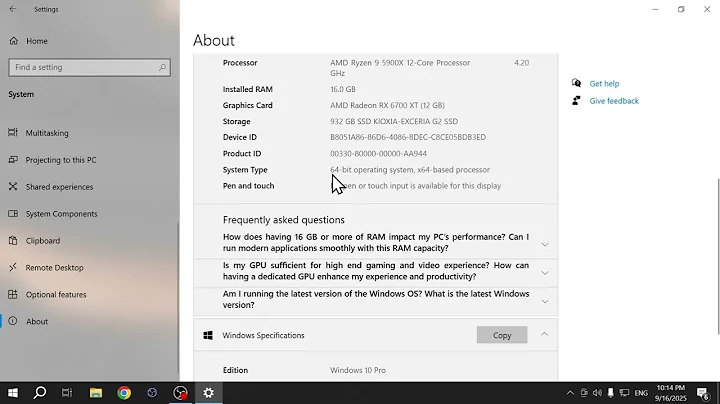Select the Shared experiences icon
Screen dimensions: 720x404
tap(13, 186)
